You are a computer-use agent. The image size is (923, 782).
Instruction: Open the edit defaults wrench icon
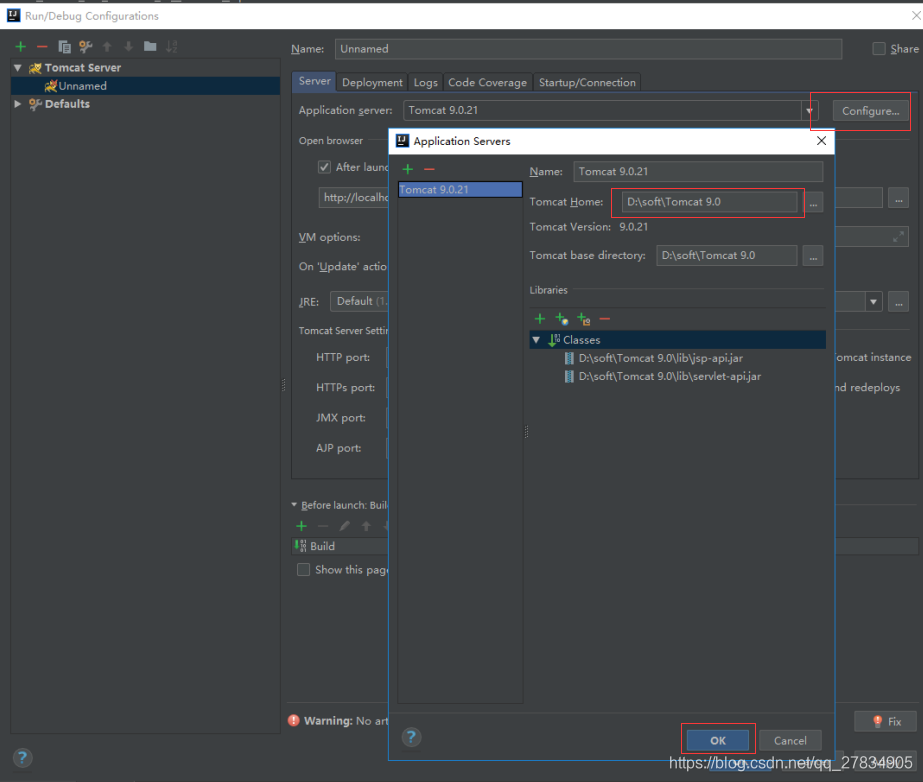tap(86, 47)
